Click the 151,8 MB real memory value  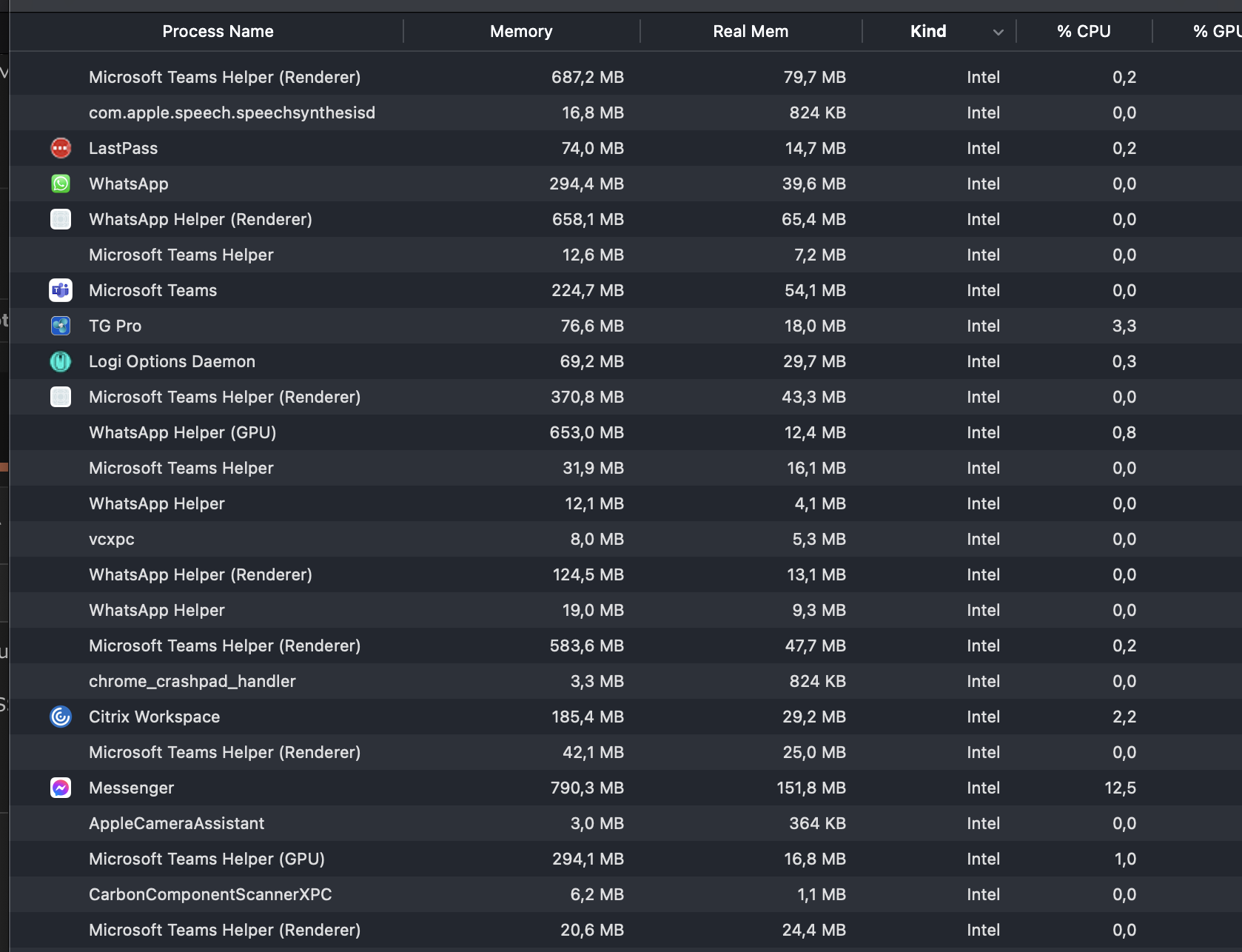[811, 788]
